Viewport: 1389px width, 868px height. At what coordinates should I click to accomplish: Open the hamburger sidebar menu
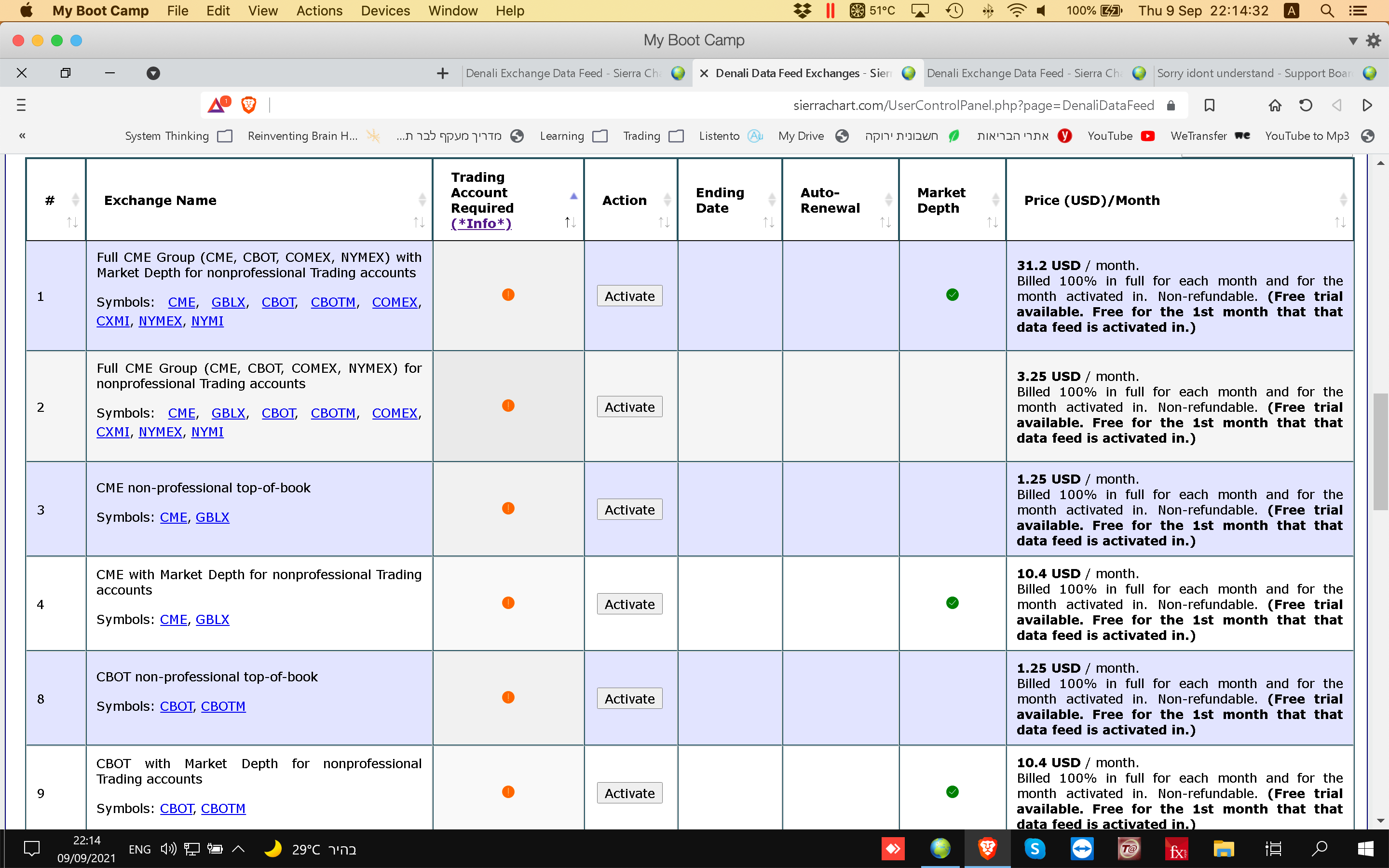21,105
